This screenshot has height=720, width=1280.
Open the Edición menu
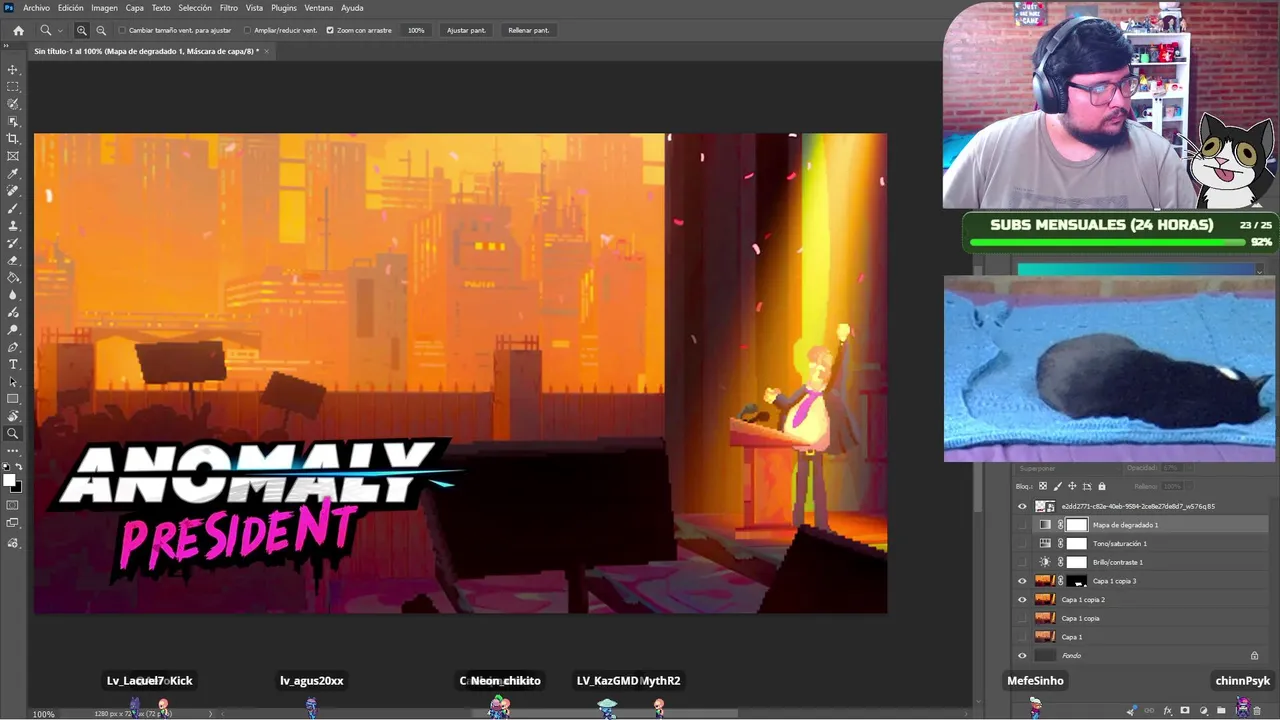71,8
